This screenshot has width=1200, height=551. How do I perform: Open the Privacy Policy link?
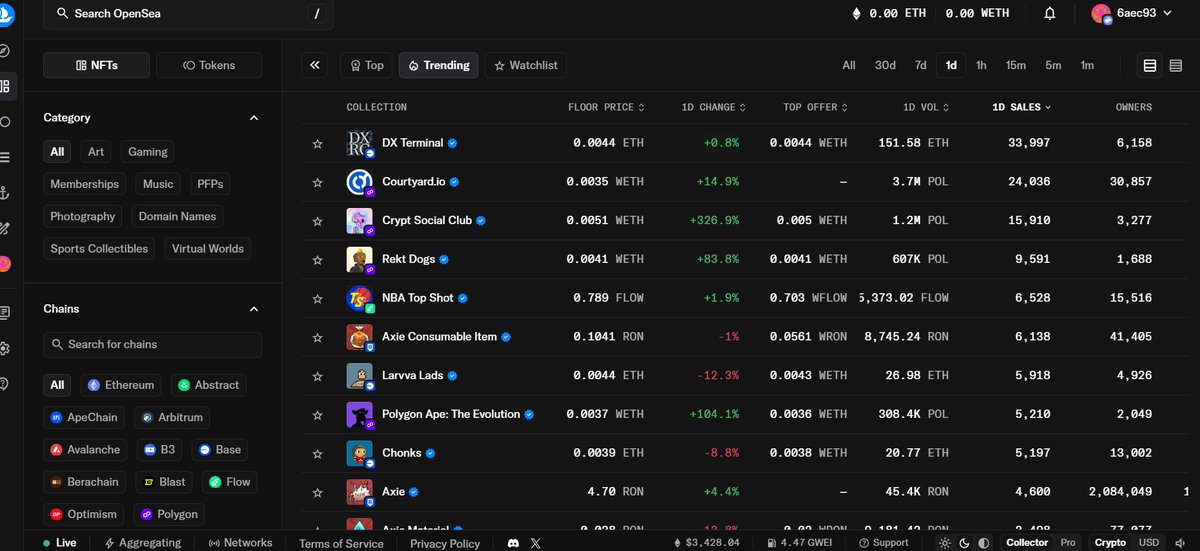coord(445,543)
